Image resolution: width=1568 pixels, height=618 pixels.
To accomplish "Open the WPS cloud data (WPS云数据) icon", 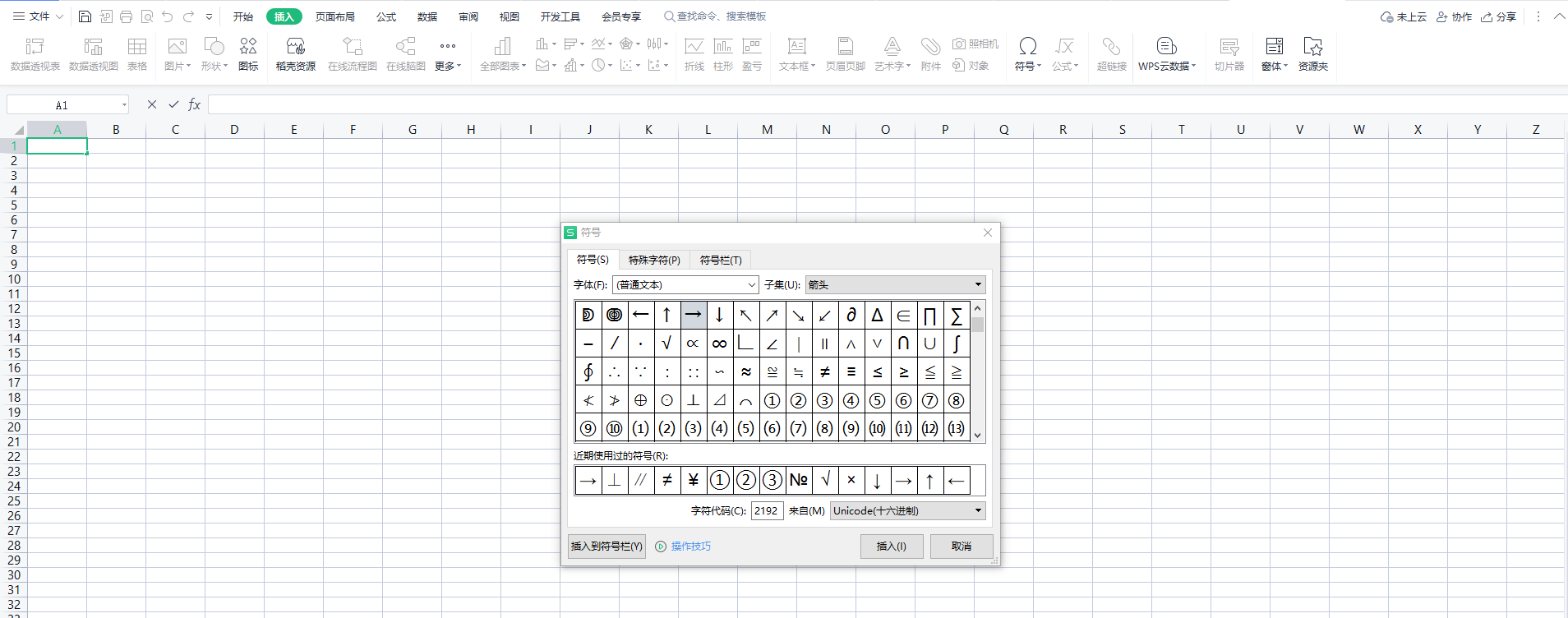I will pyautogui.click(x=1166, y=54).
